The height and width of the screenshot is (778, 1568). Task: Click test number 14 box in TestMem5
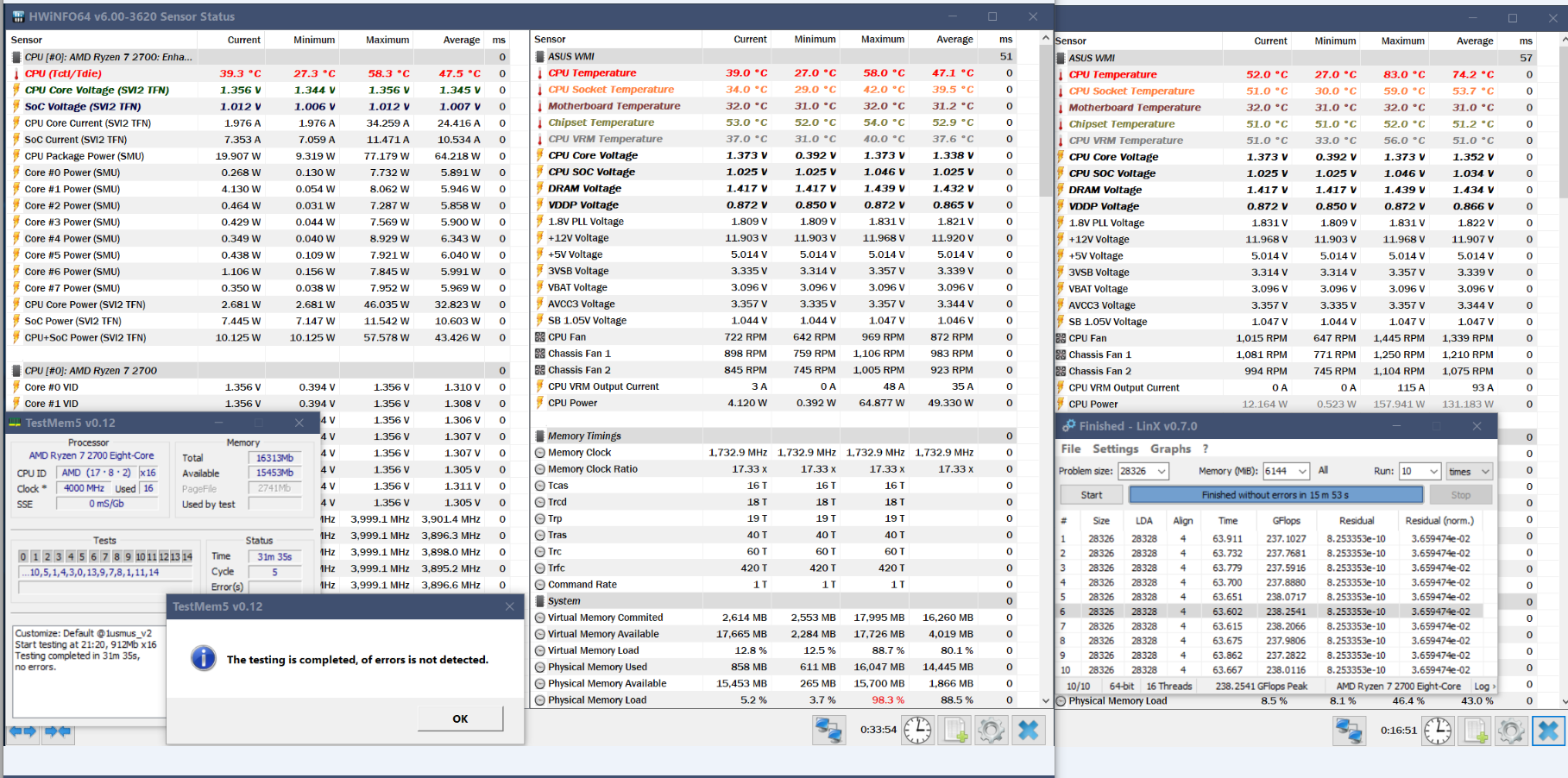[186, 557]
